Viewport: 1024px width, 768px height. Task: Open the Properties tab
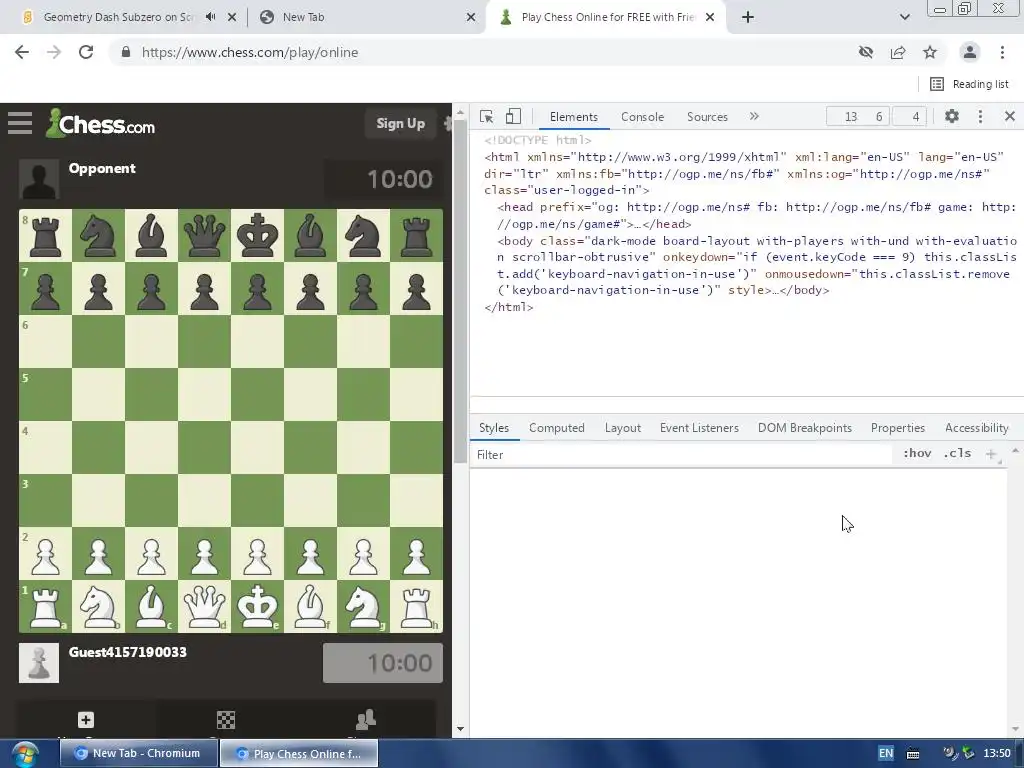point(897,428)
